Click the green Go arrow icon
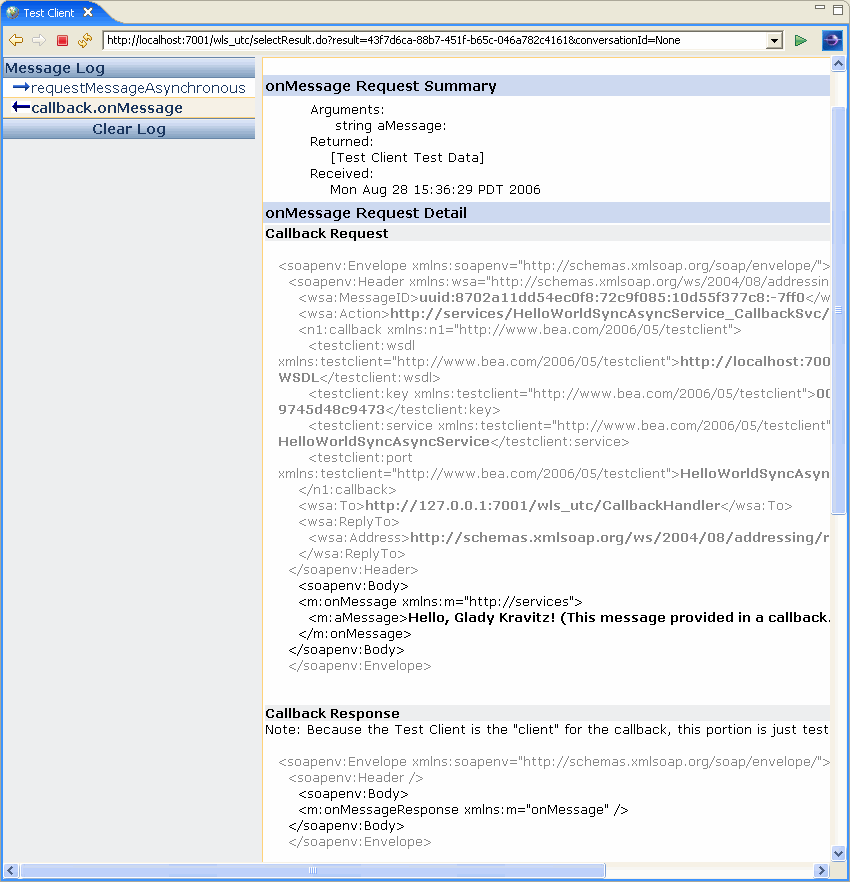The height and width of the screenshot is (882, 850). click(800, 40)
